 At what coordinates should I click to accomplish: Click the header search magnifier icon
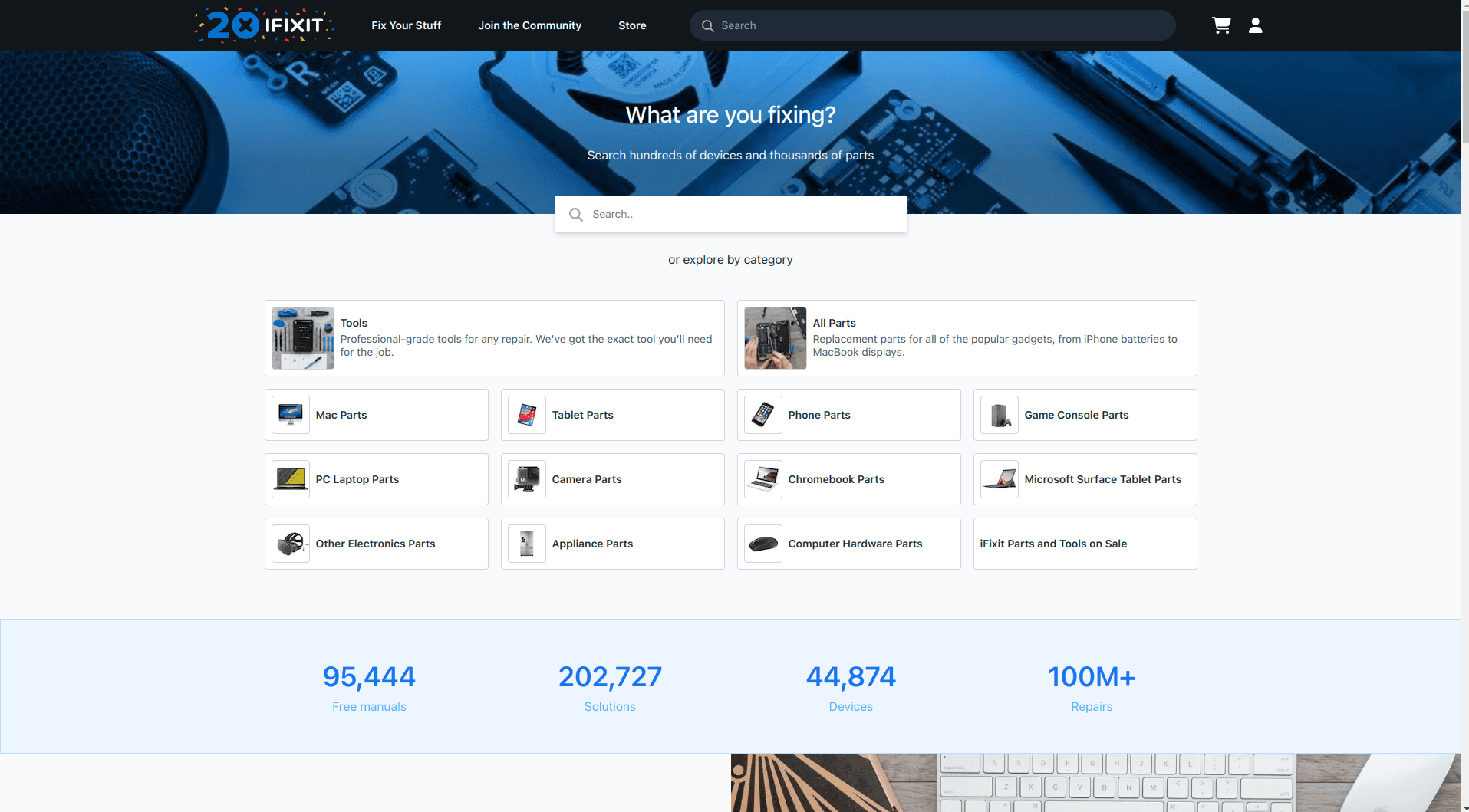tap(707, 25)
